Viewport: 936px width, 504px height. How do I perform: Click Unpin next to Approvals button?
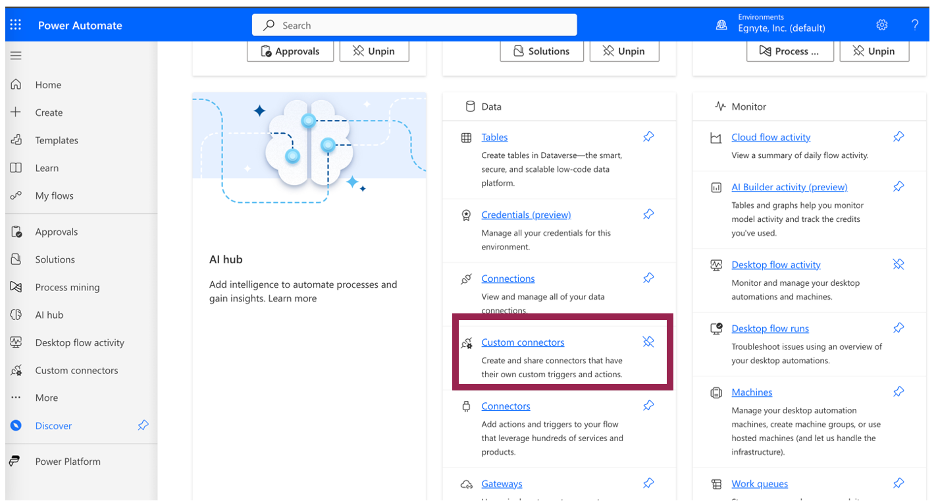(x=374, y=51)
